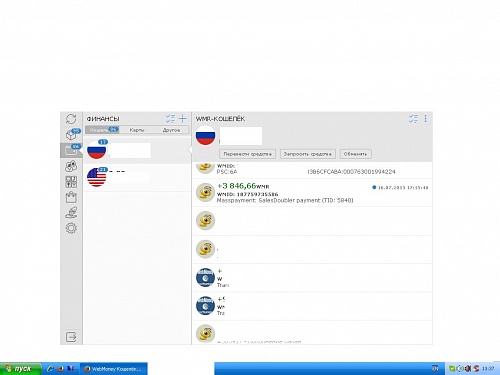This screenshot has width=500, height=375.
Task: Click the WMID 187759735586 text
Action: [x=247, y=194]
